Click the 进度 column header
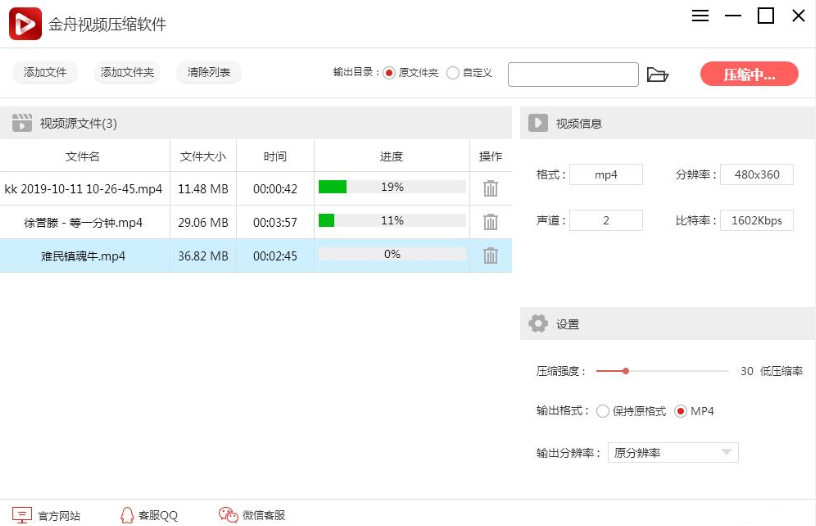Screen dimensions: 816x526 coord(391,156)
